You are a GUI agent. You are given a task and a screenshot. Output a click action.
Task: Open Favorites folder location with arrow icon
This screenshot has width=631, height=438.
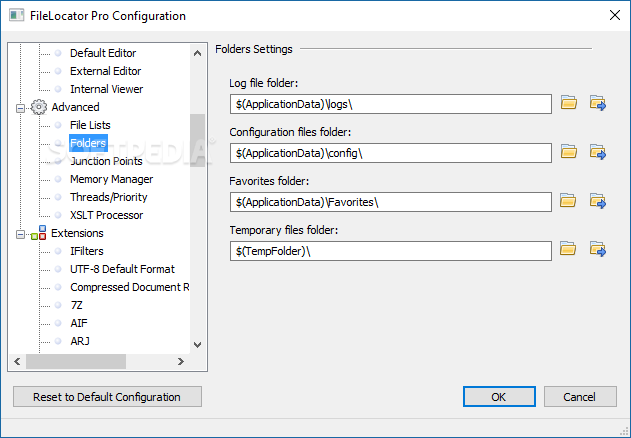598,200
